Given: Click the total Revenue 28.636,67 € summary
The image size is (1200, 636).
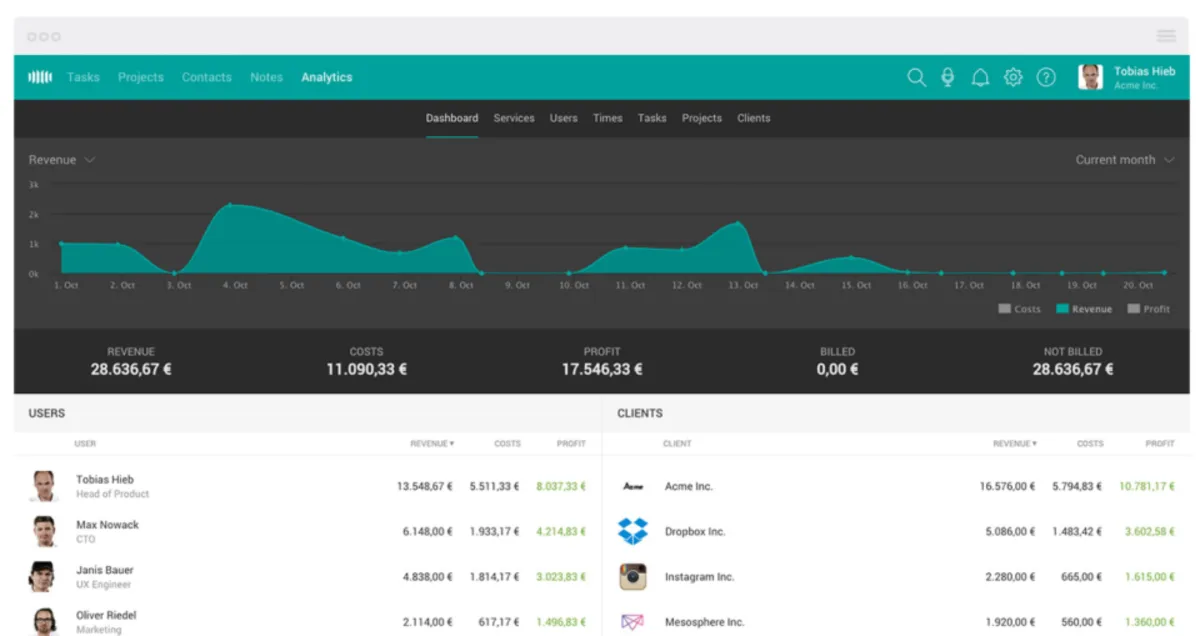Looking at the screenshot, I should (131, 369).
